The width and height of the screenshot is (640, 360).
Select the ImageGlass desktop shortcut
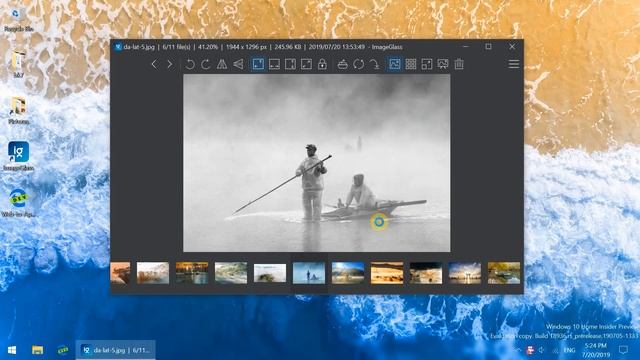pyautogui.click(x=18, y=156)
